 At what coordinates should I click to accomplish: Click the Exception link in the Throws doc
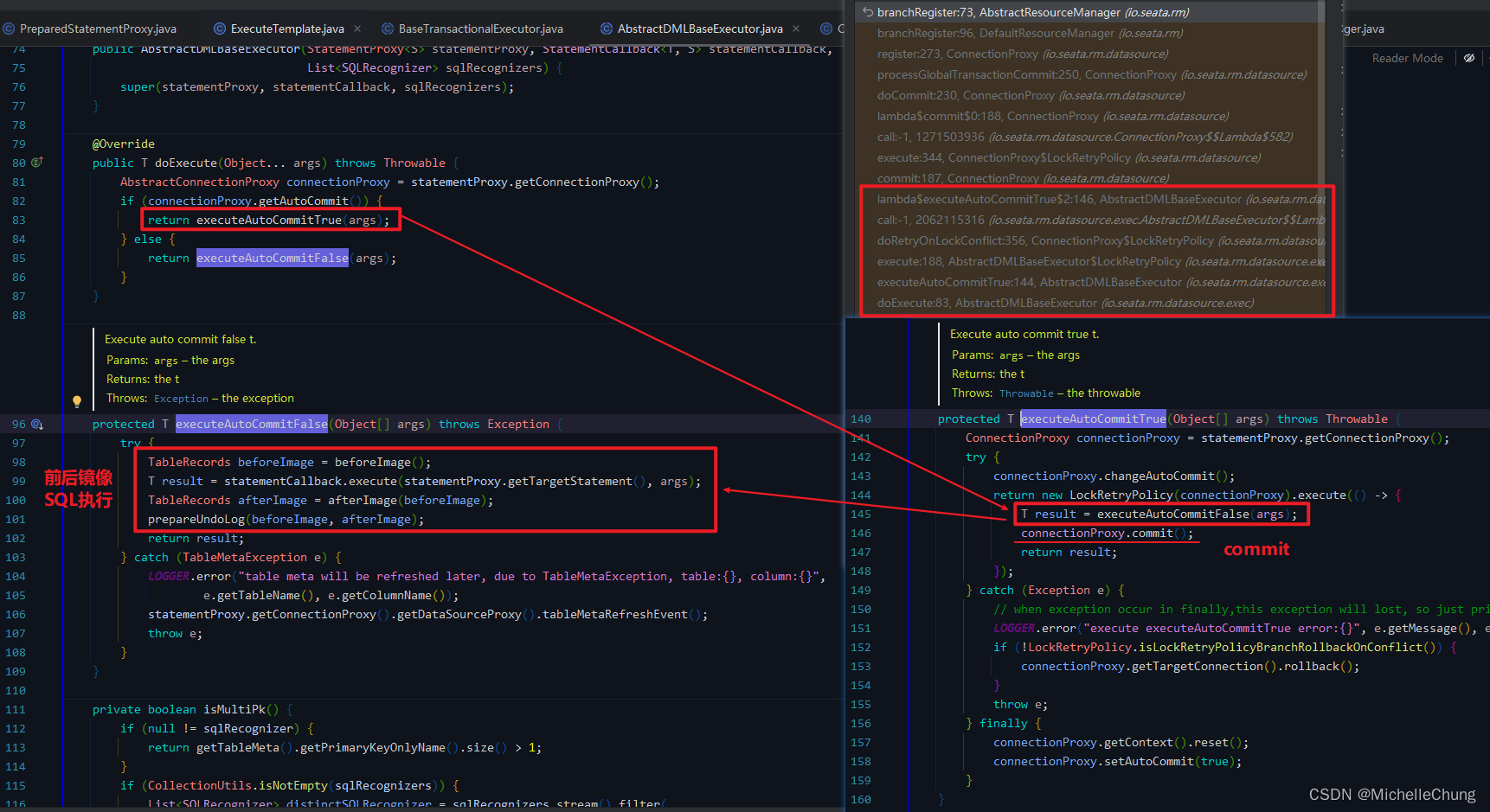[181, 399]
